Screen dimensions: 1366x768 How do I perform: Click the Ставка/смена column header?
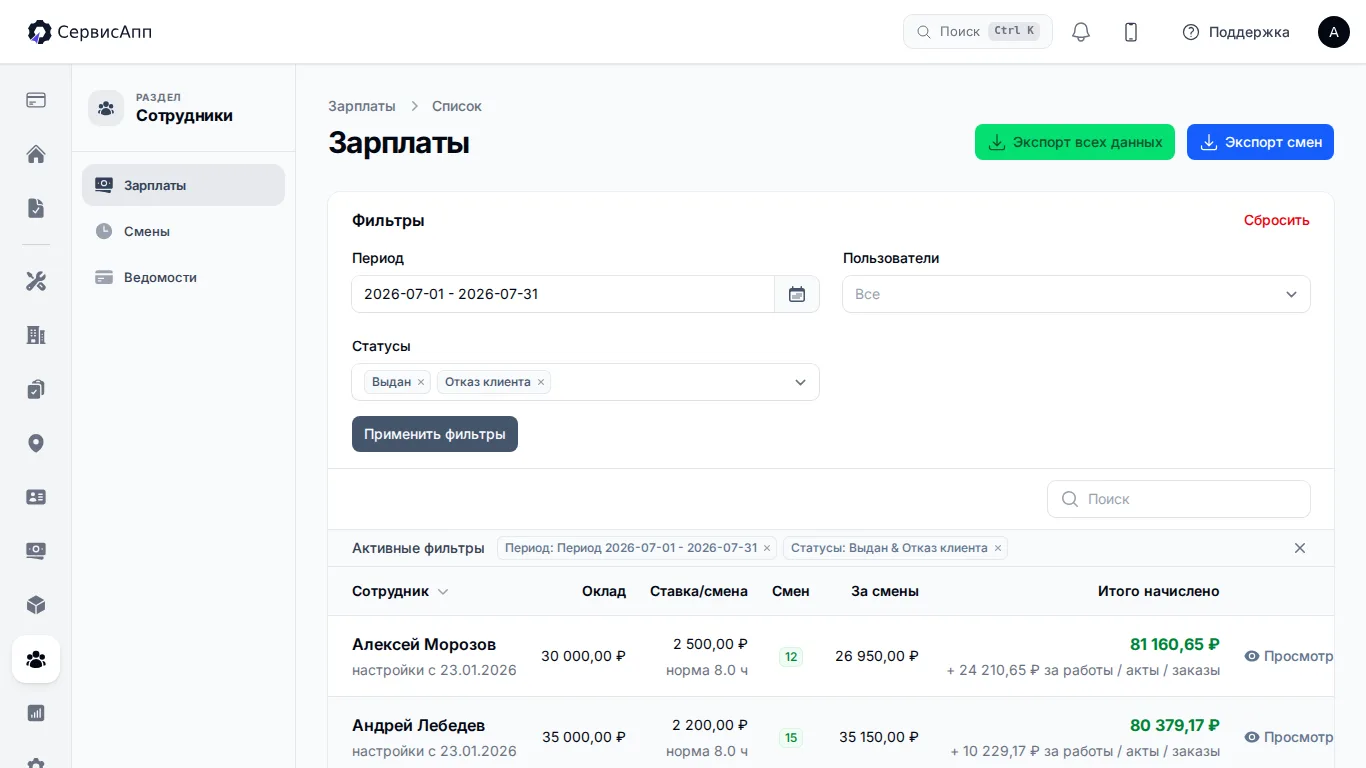point(699,591)
